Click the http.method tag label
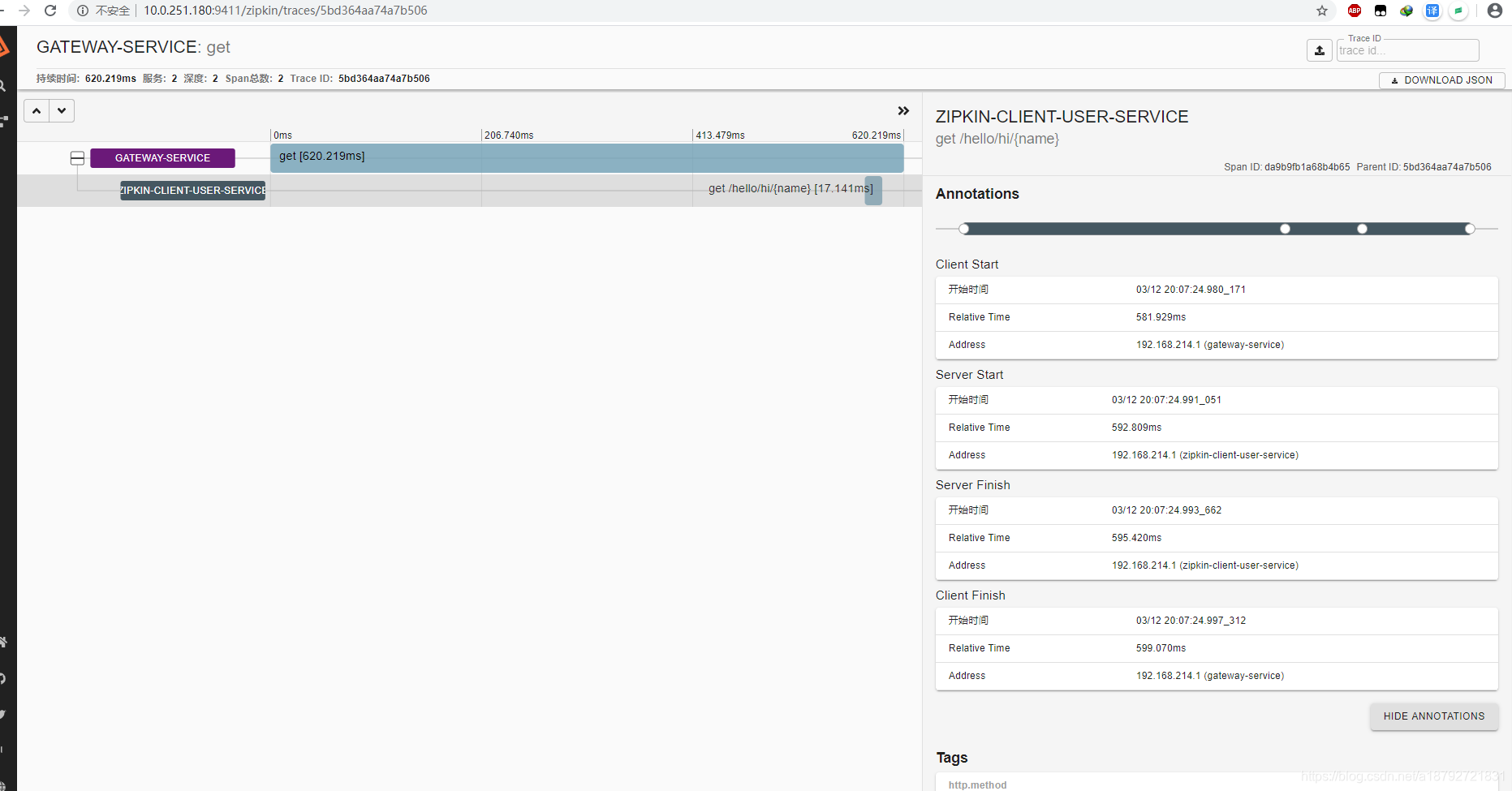The height and width of the screenshot is (791, 1512). [977, 785]
